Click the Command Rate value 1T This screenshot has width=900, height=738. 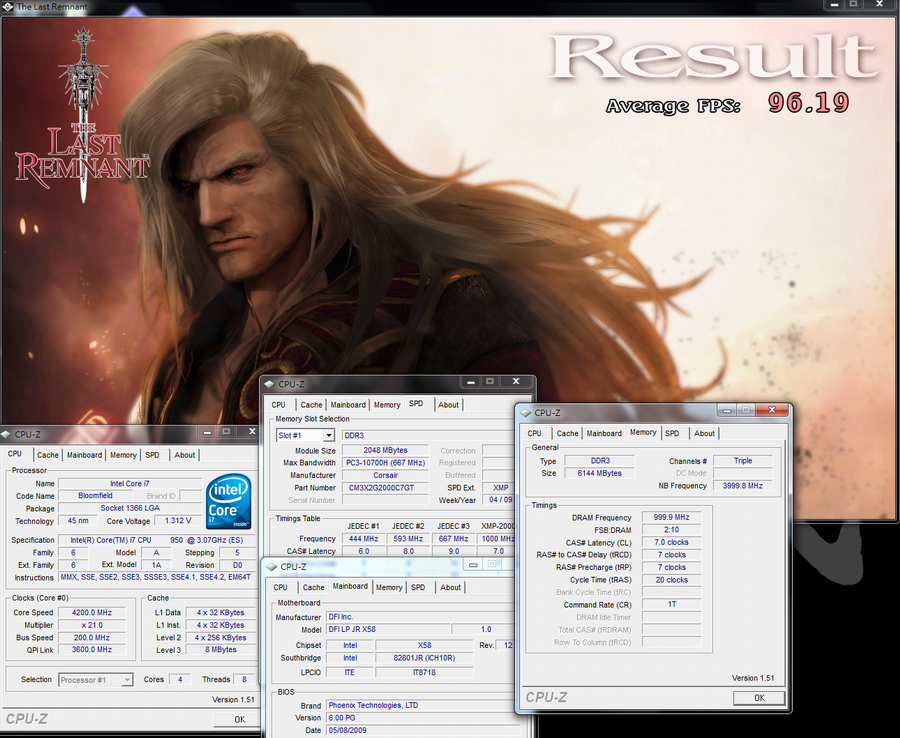coord(671,604)
